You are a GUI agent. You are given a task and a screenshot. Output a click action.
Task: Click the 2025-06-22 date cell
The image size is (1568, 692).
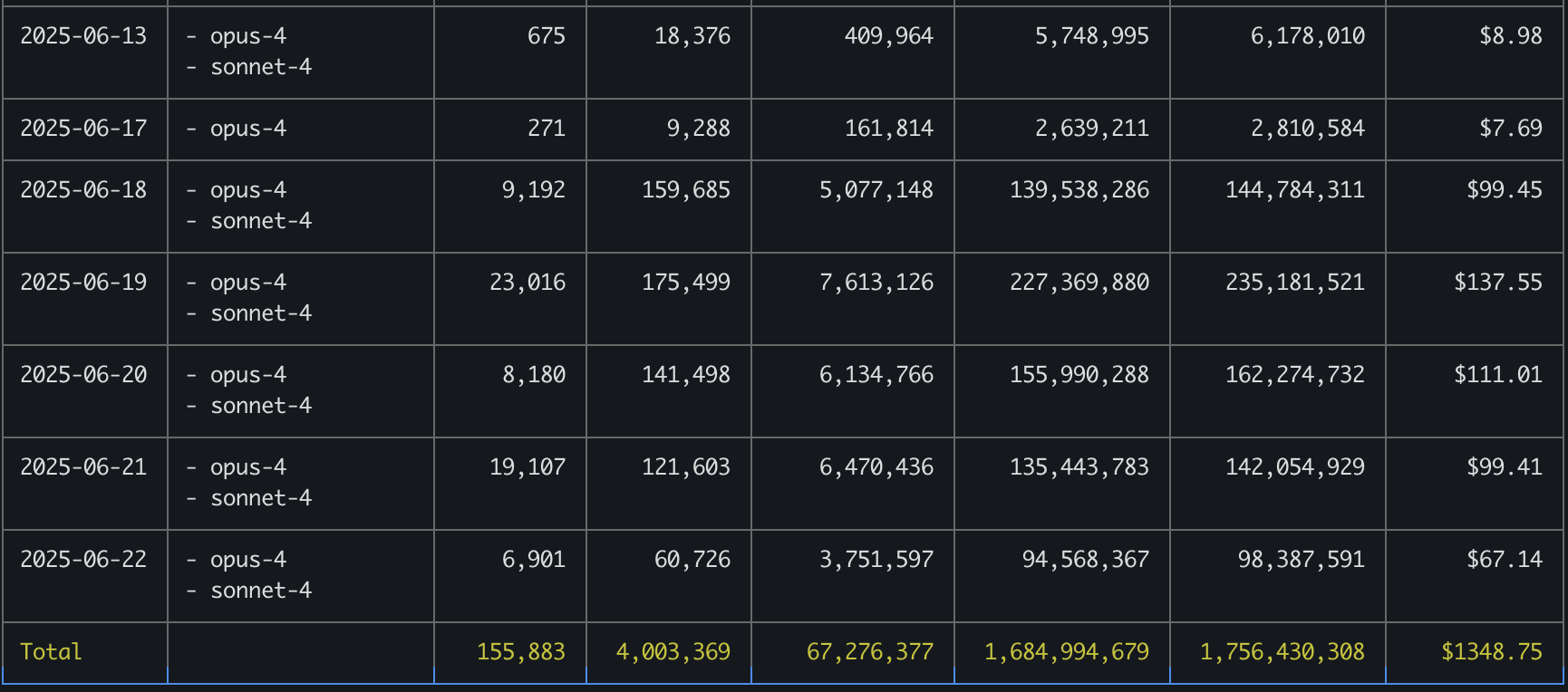point(83,560)
